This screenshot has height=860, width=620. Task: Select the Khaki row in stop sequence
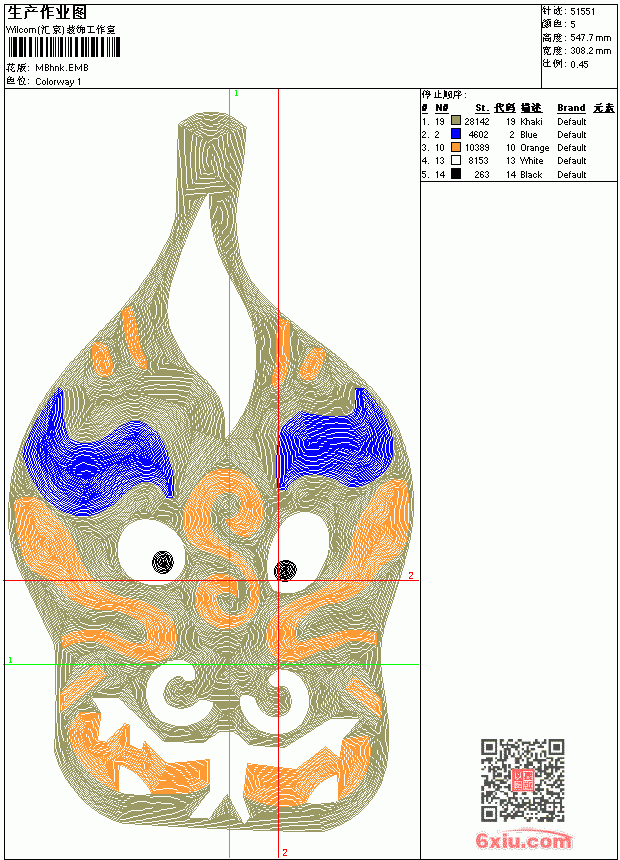click(x=518, y=121)
